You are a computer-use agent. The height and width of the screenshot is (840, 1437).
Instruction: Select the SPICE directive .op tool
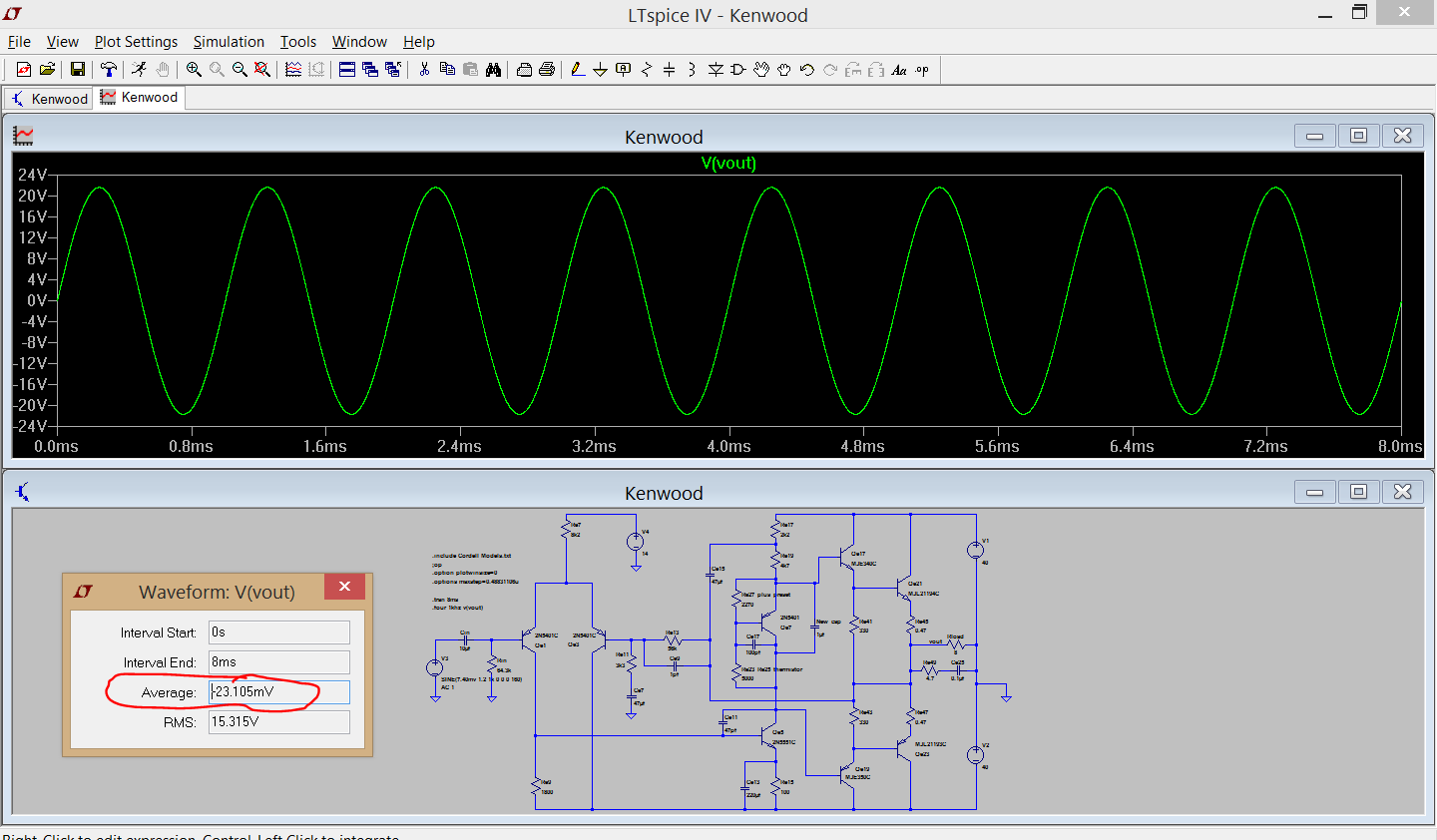tap(922, 69)
